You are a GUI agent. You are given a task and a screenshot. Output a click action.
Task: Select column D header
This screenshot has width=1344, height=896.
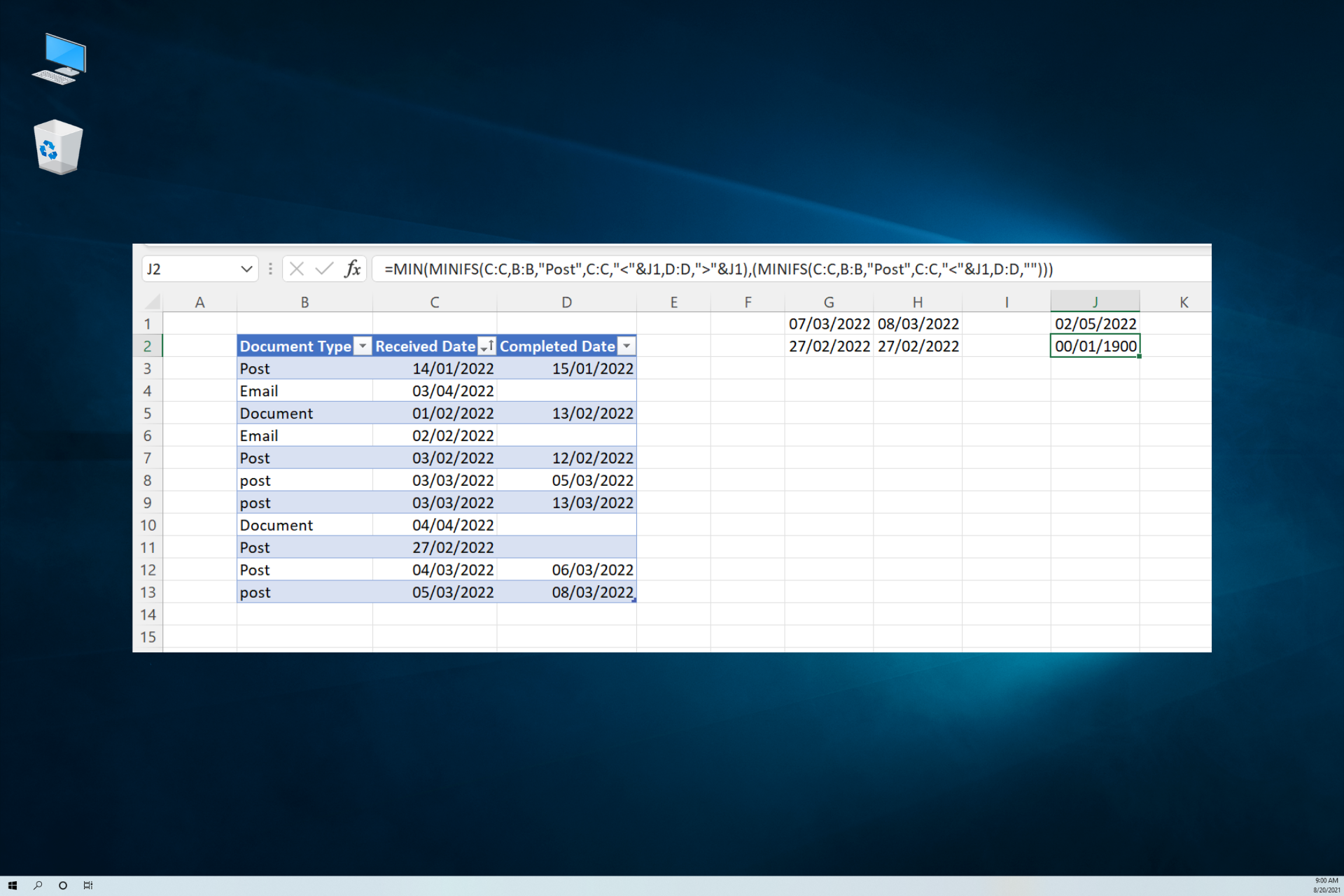tap(566, 302)
